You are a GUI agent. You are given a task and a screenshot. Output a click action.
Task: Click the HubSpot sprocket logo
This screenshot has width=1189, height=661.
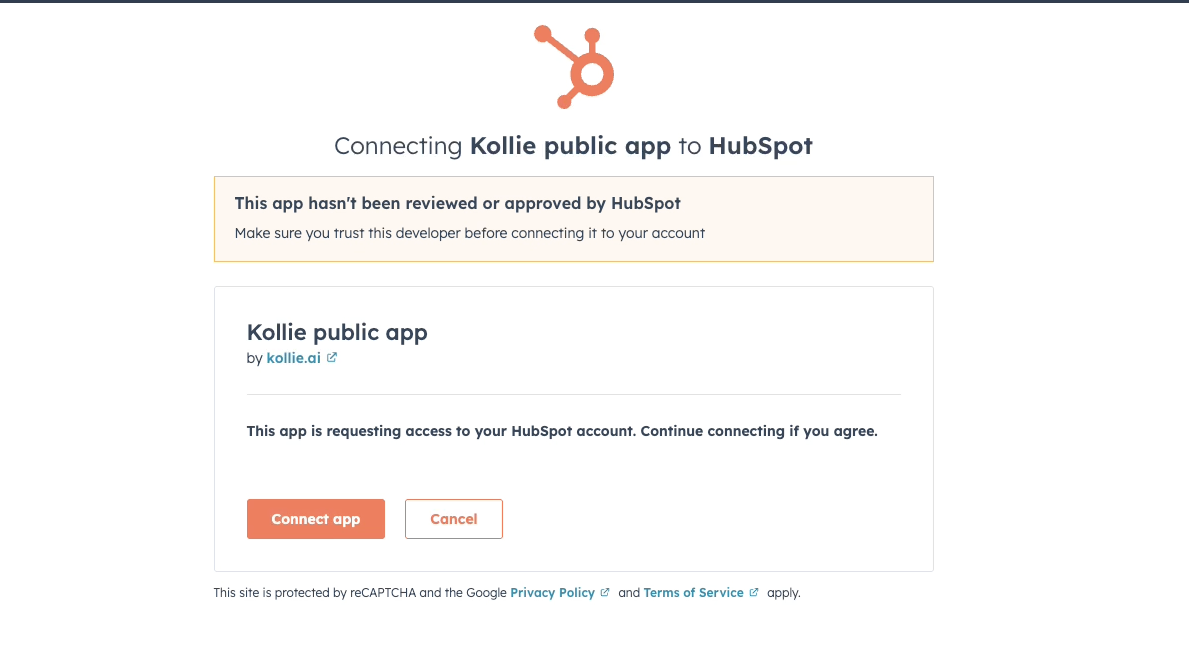[x=575, y=67]
